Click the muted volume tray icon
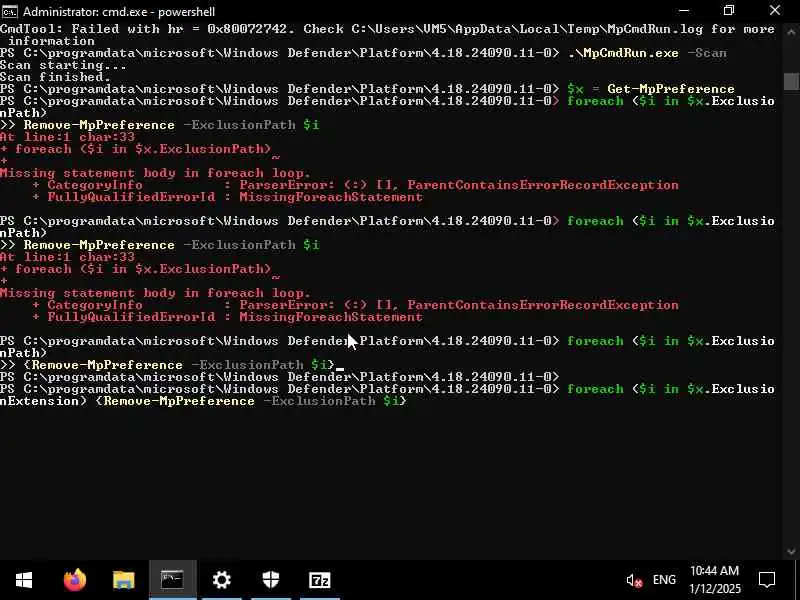The height and width of the screenshot is (600, 800). (x=634, y=580)
